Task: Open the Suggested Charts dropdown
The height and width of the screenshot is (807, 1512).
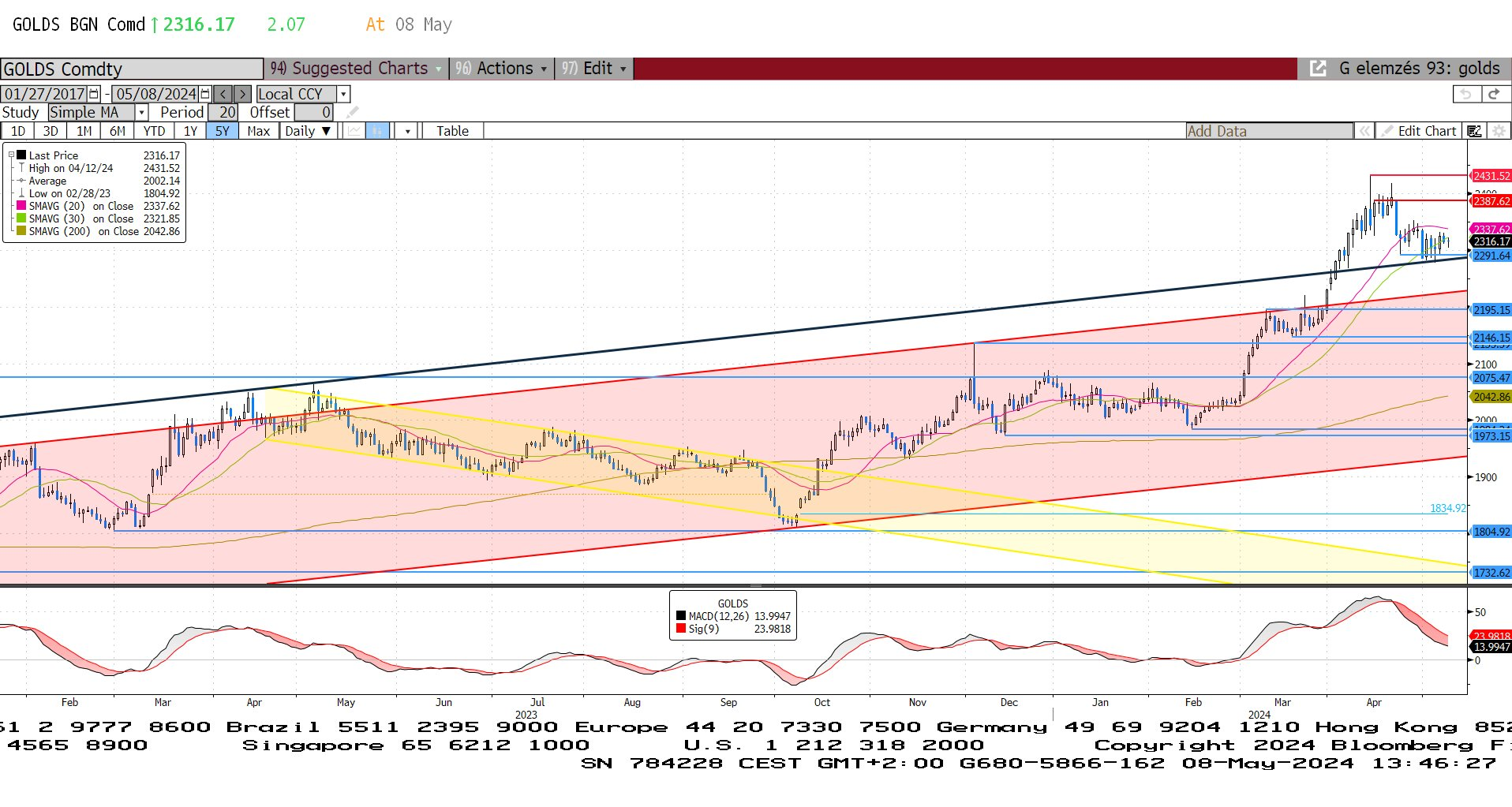Action: coord(357,69)
